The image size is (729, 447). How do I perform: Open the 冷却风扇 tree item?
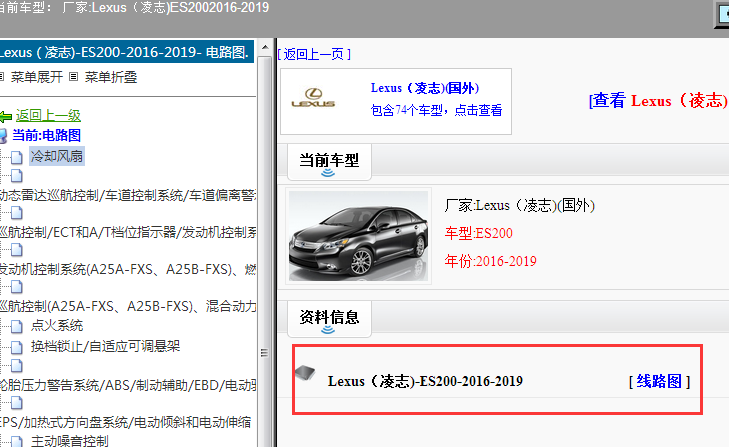(57, 156)
